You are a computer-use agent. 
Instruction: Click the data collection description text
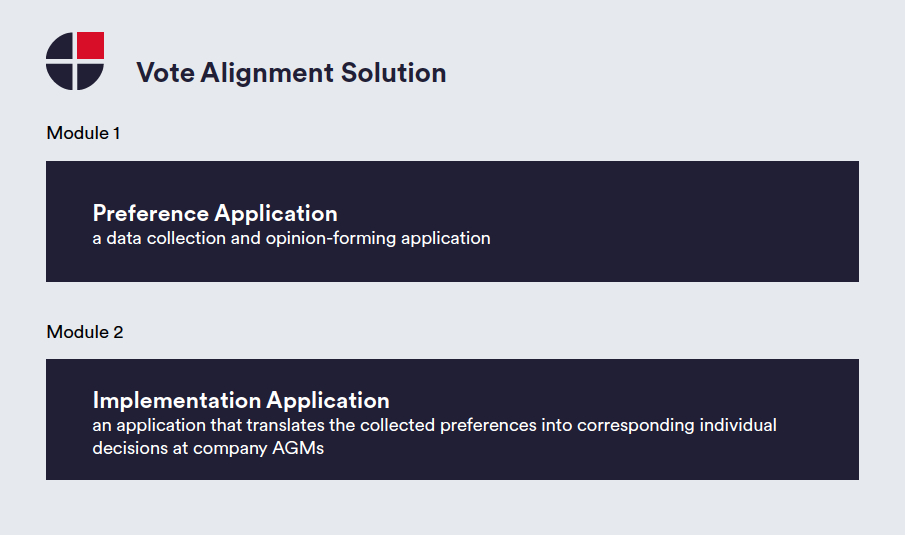tap(291, 238)
